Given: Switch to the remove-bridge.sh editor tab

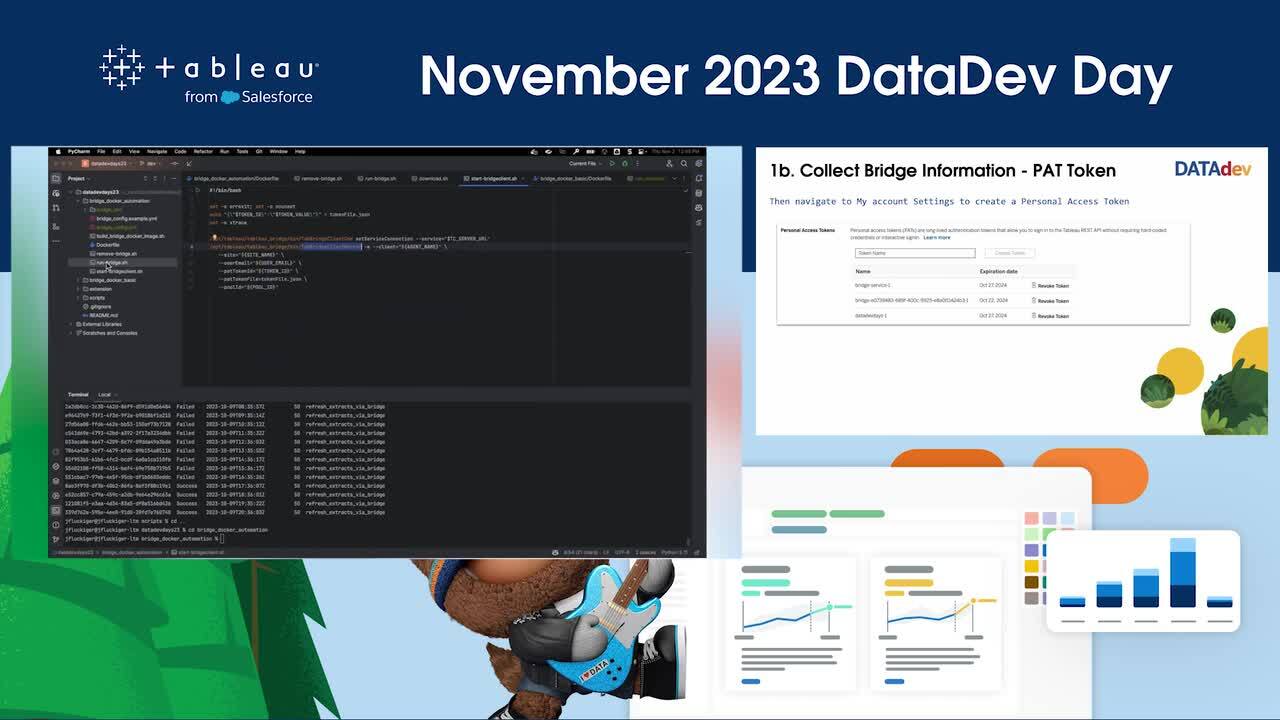Looking at the screenshot, I should click(x=319, y=179).
